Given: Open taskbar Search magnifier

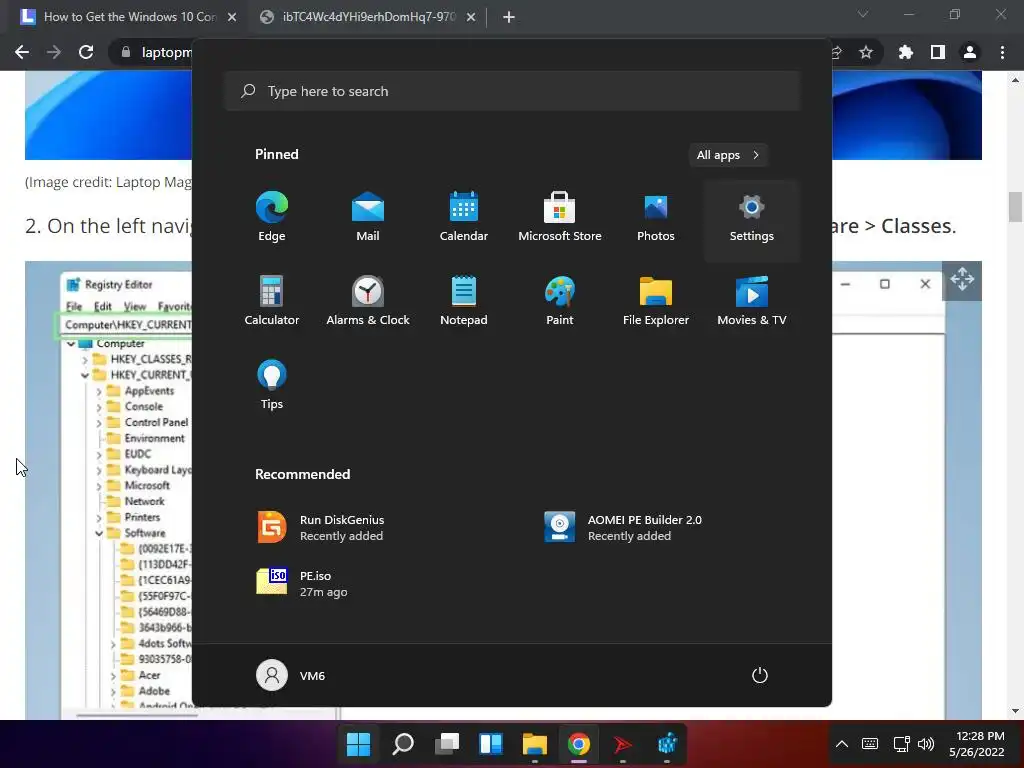Looking at the screenshot, I should [403, 744].
